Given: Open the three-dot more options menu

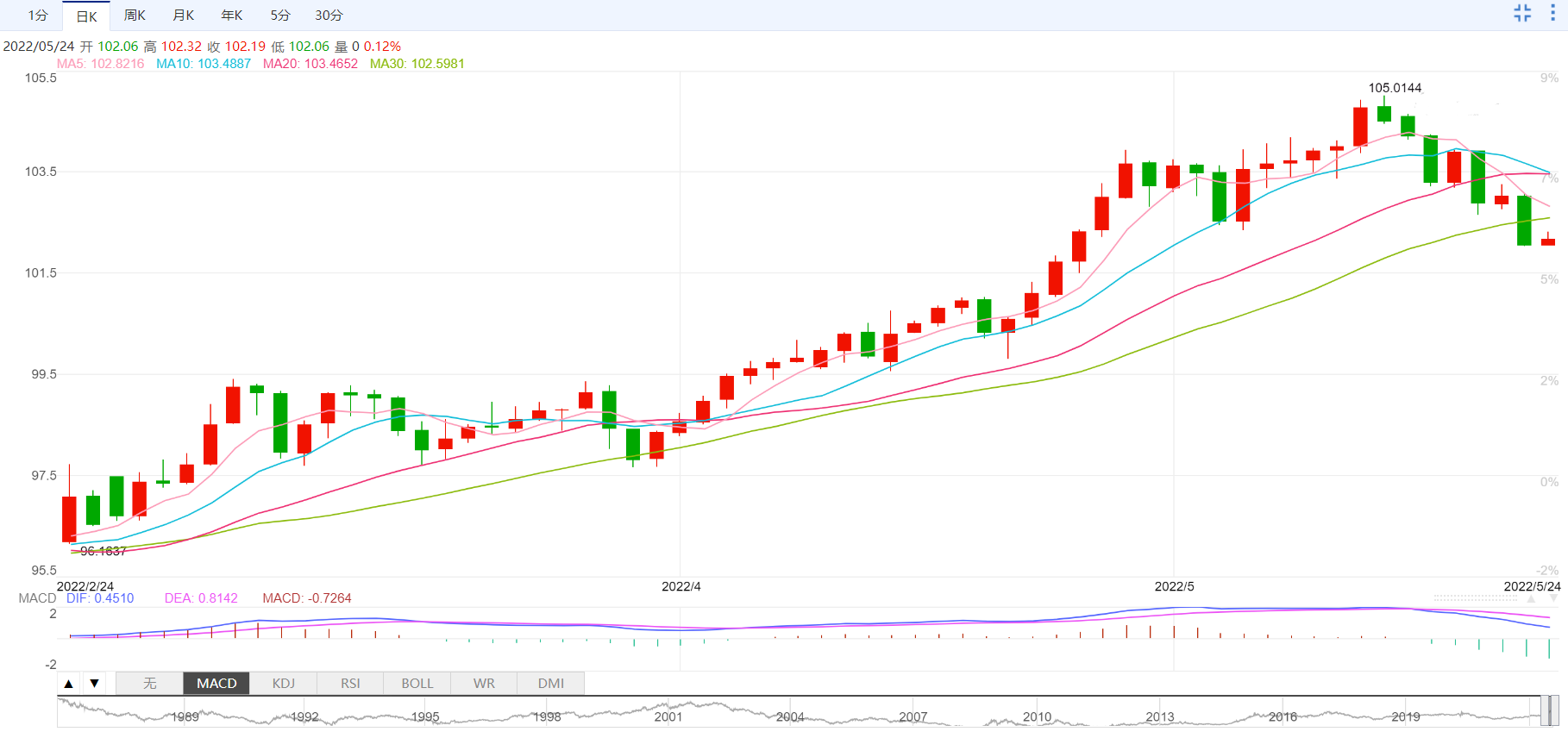Looking at the screenshot, I should click(1552, 13).
